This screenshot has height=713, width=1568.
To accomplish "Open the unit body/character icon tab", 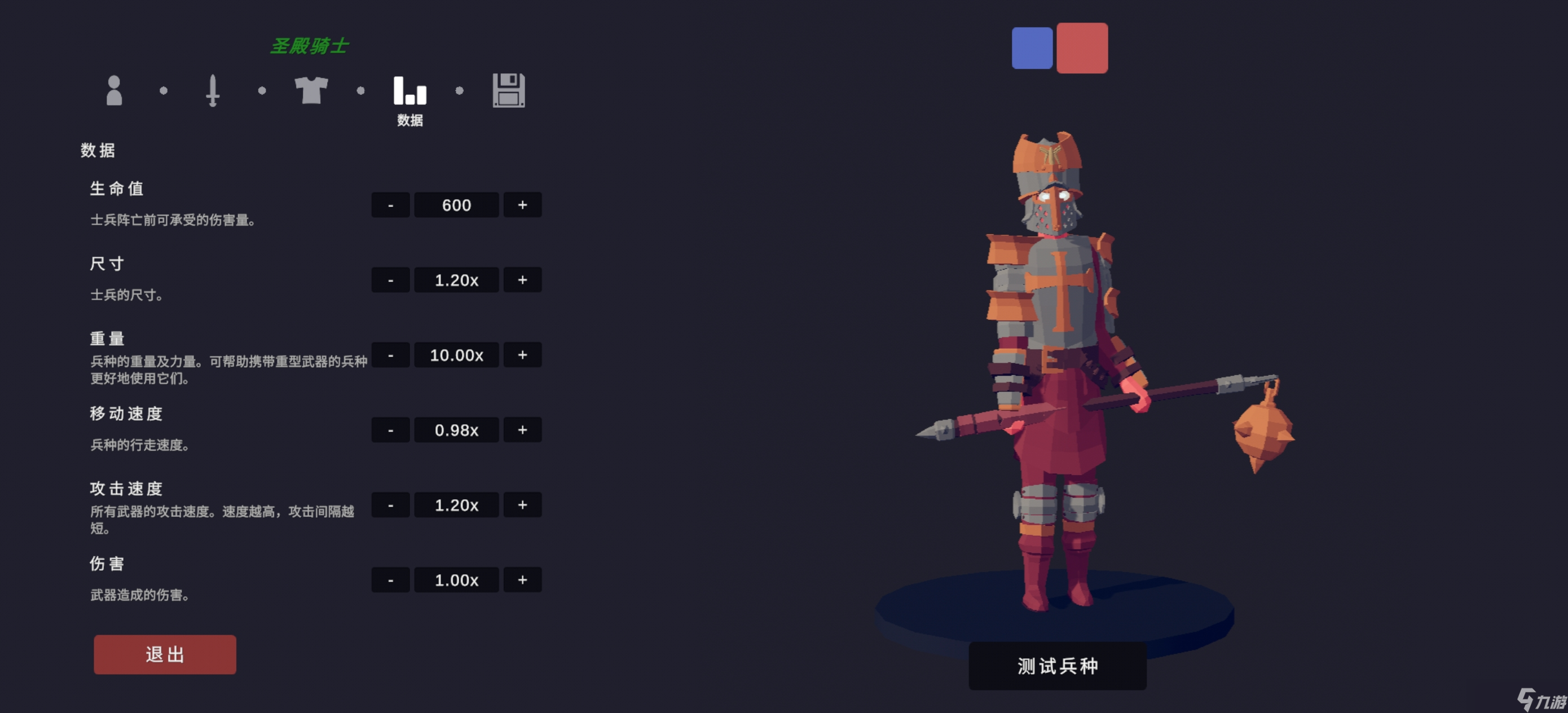I will (x=114, y=91).
